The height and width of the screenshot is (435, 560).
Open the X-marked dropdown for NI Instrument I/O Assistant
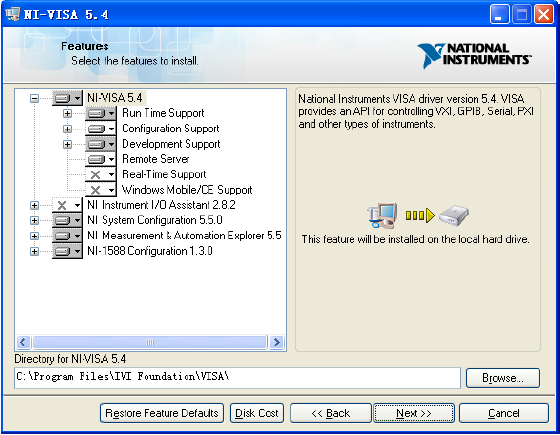coord(67,205)
